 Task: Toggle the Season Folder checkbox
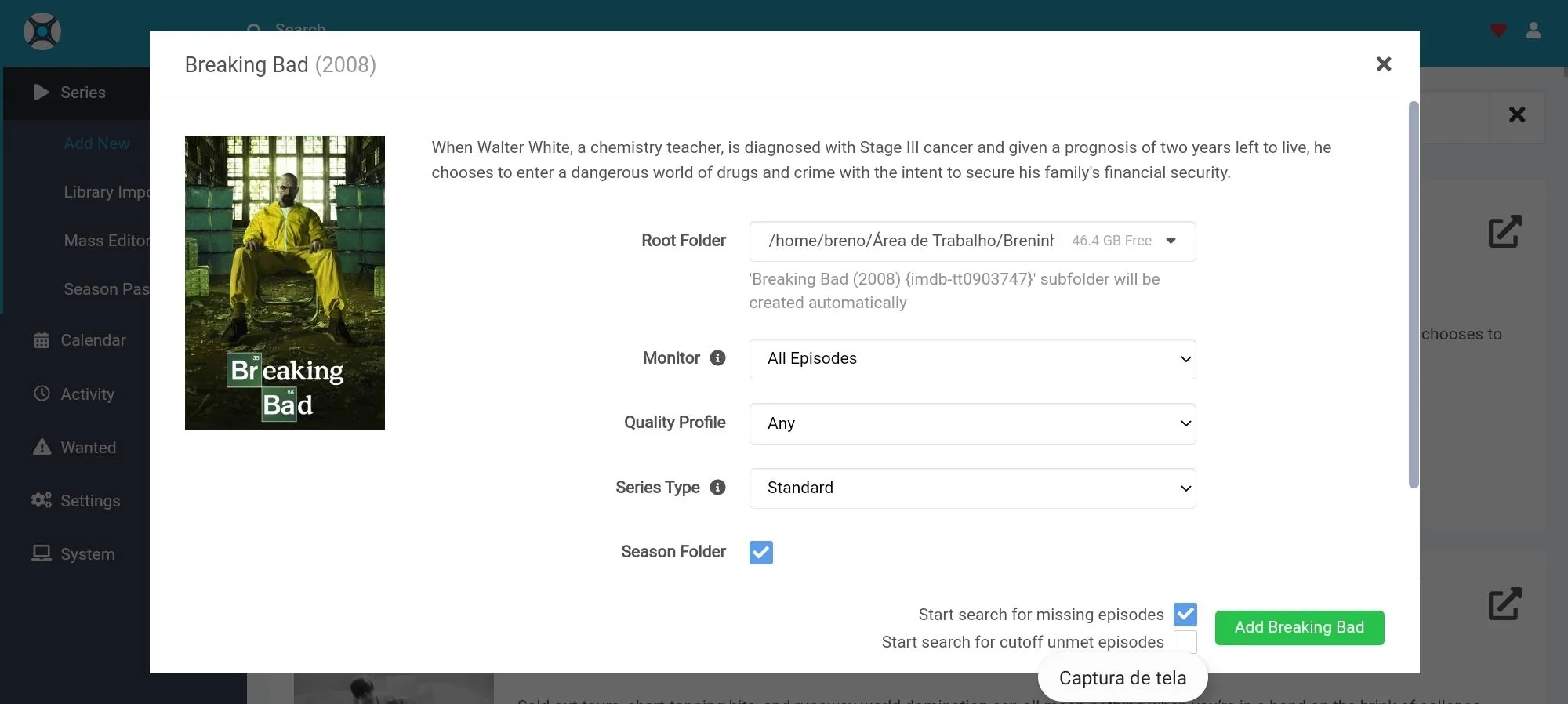point(760,553)
